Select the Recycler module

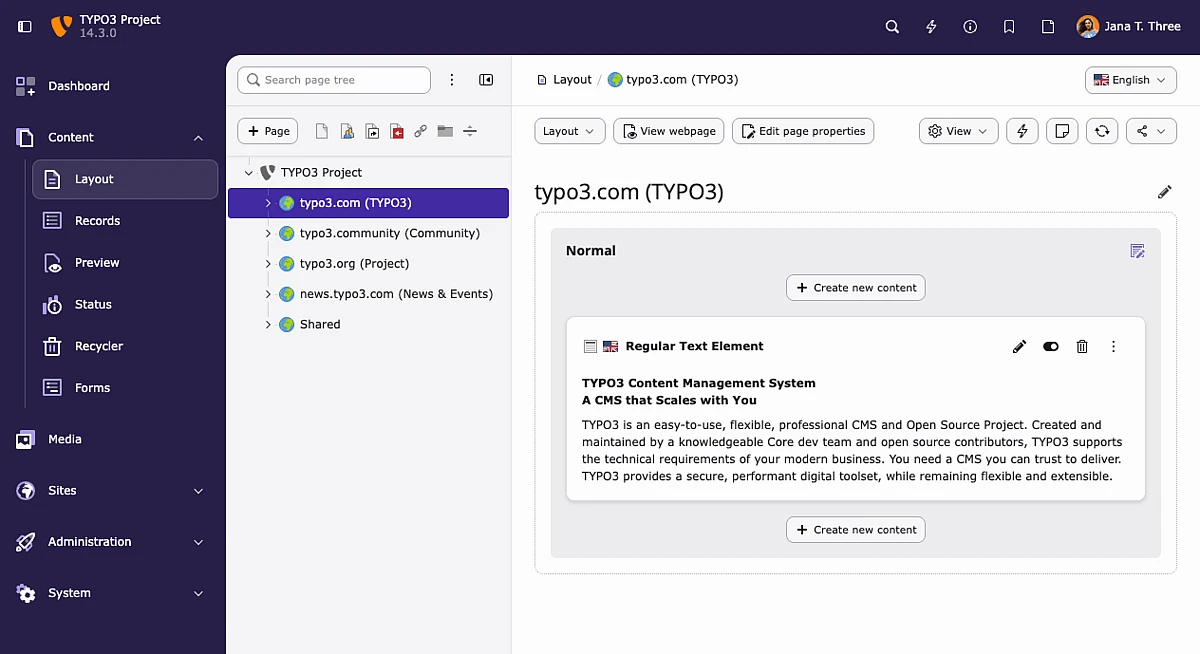(x=98, y=346)
